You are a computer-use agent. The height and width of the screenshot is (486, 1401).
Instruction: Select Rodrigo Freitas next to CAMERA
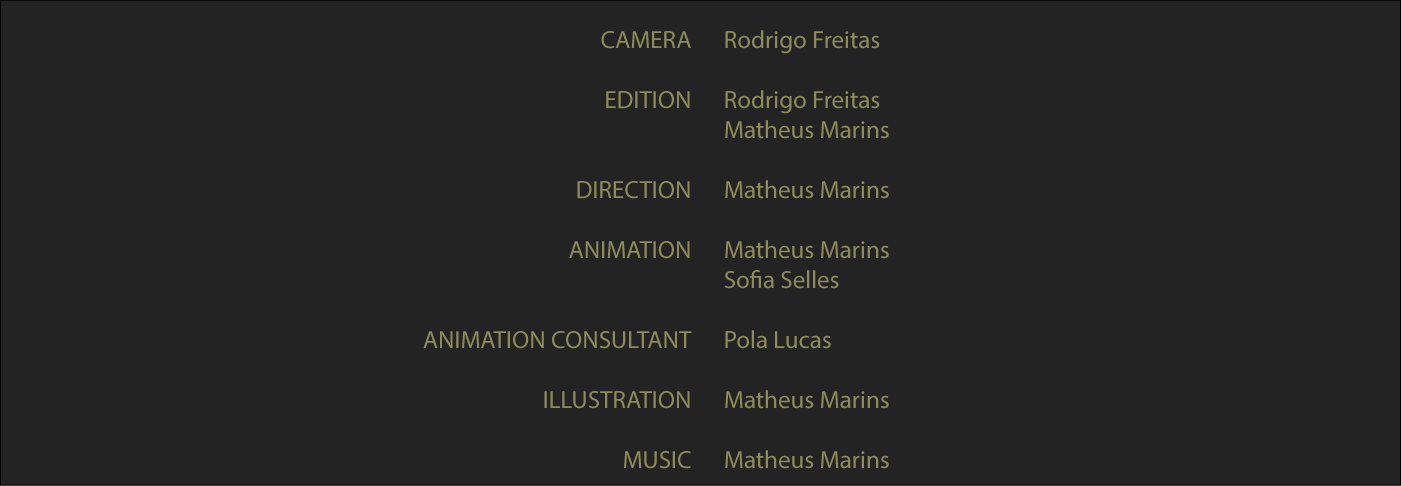[801, 41]
